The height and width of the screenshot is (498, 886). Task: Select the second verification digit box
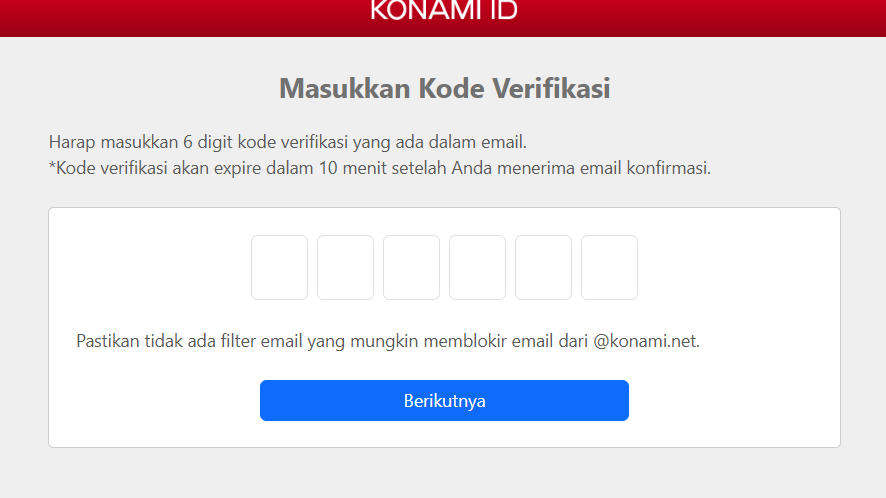pos(345,267)
